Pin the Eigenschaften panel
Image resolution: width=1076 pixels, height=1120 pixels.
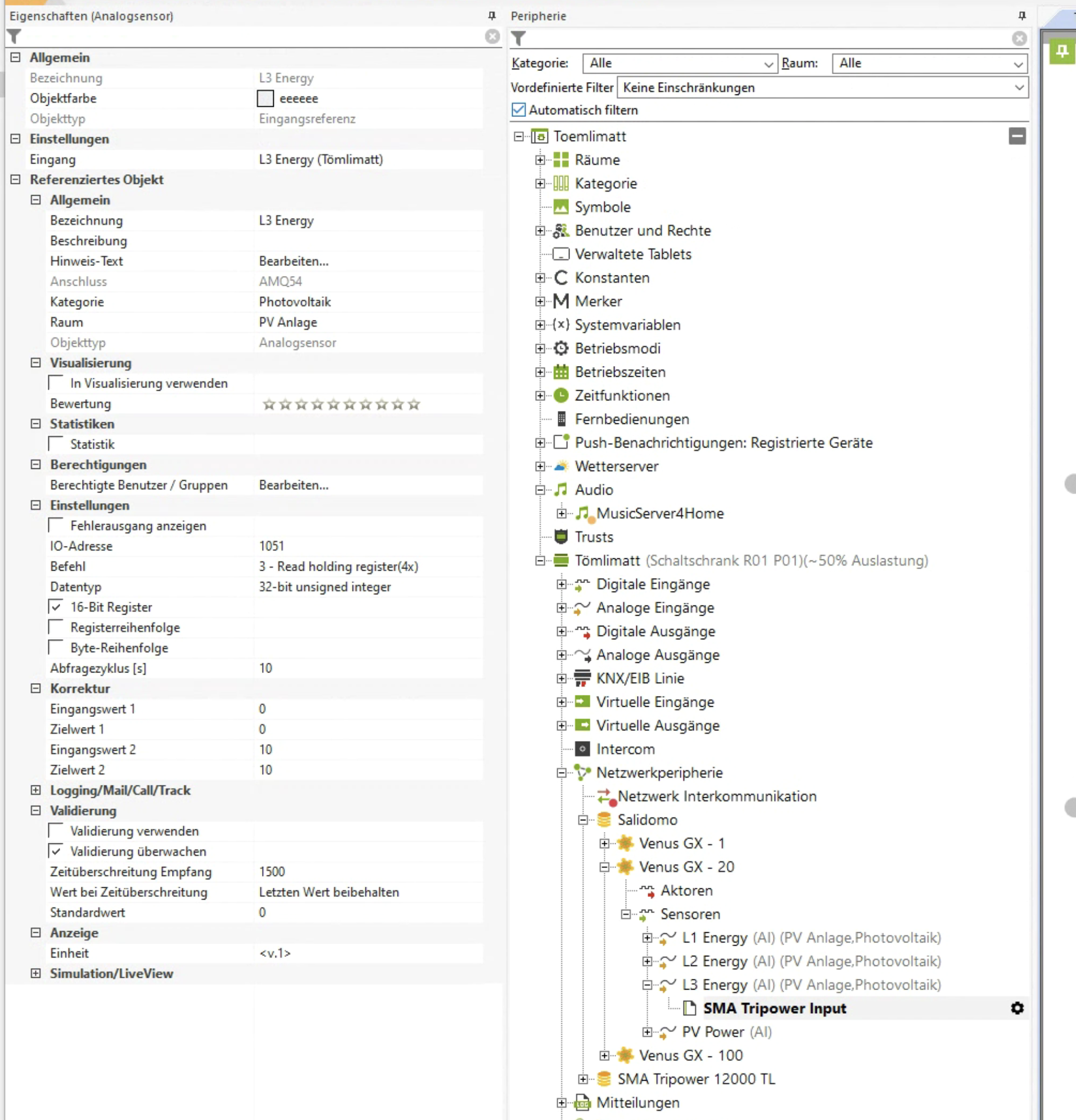tap(491, 15)
